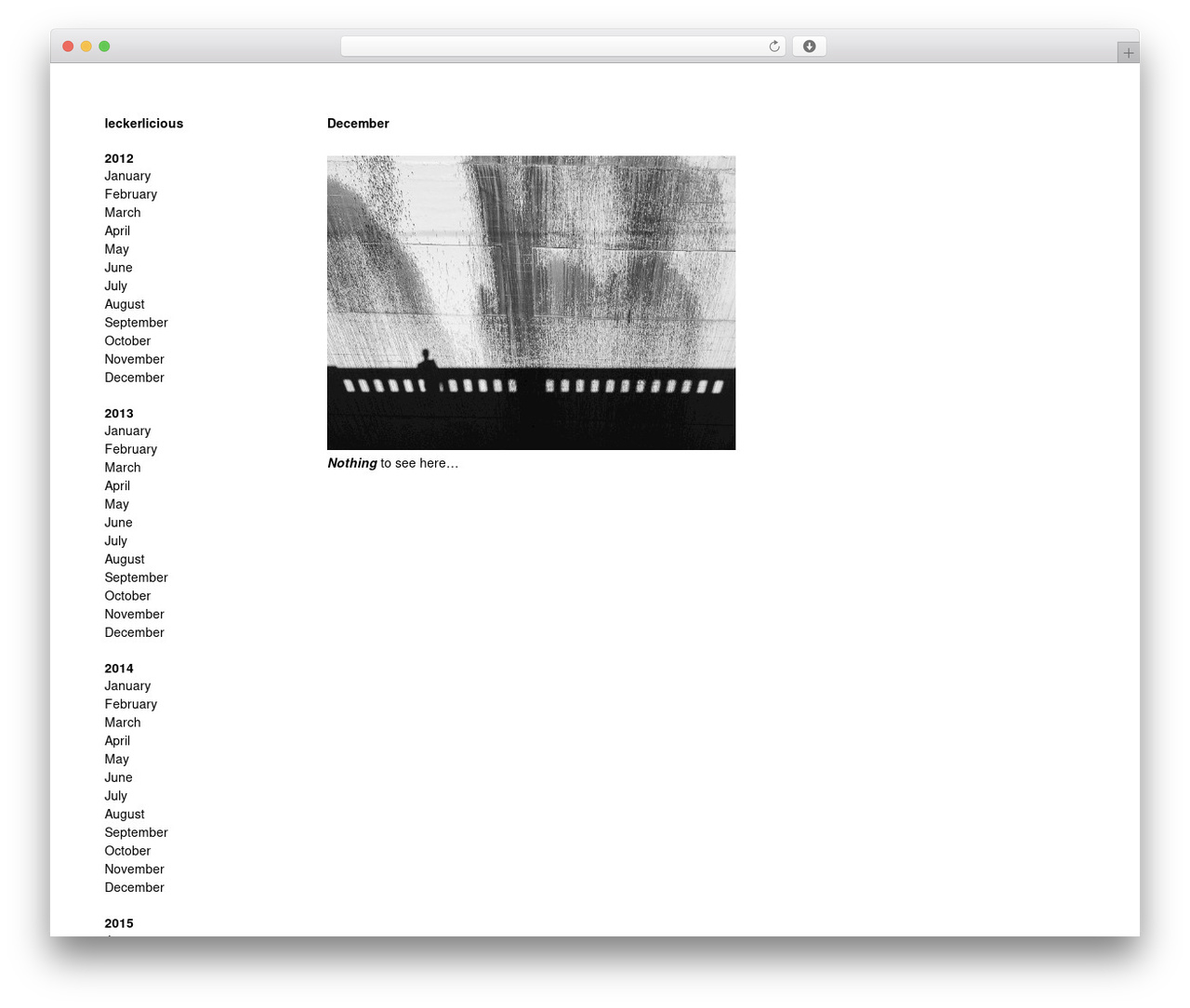1190x1008 pixels.
Task: Select August in the 2012 list
Action: tap(125, 304)
